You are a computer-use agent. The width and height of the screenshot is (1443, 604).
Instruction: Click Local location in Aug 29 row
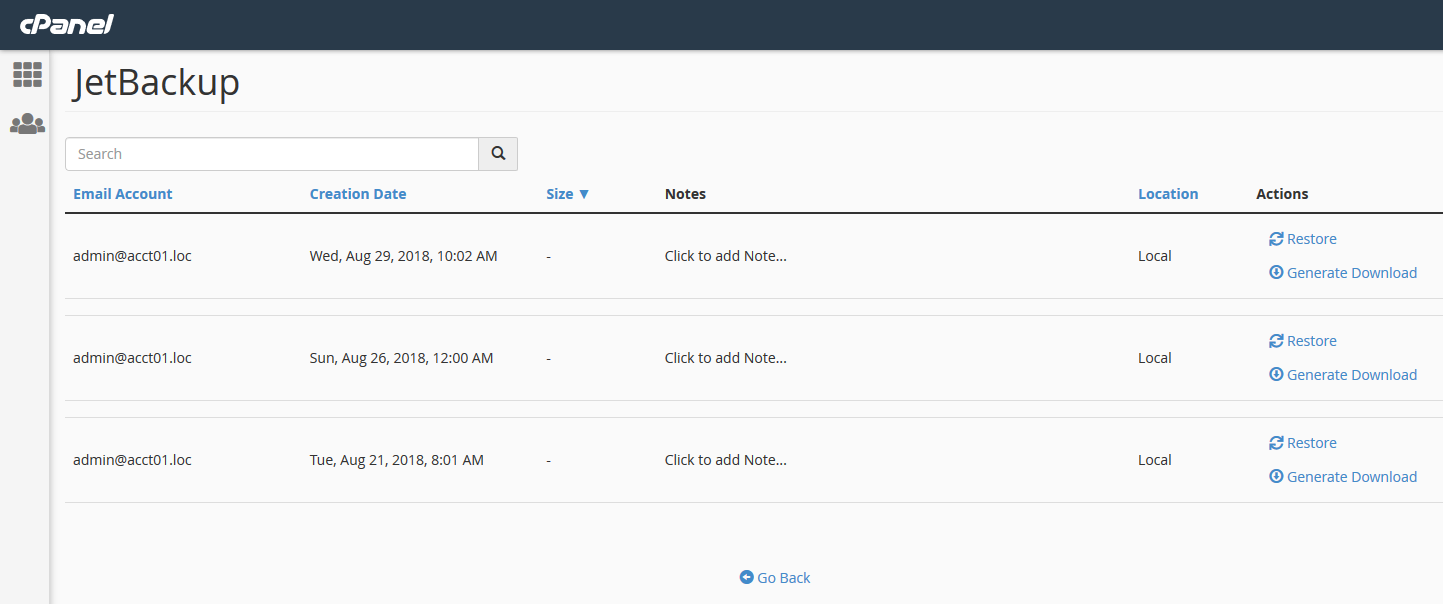pos(1155,256)
